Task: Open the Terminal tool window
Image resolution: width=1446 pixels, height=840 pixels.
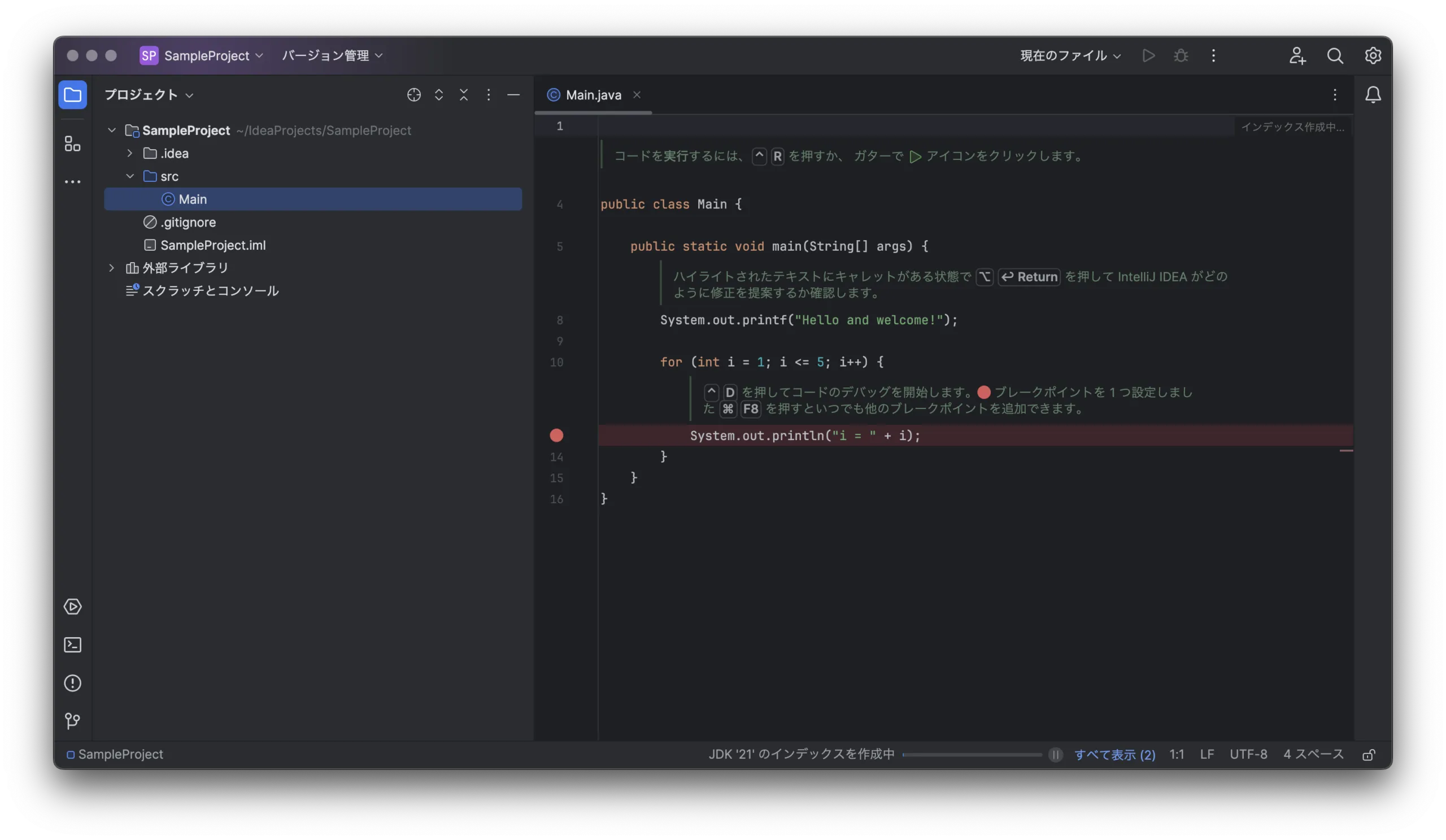Action: tap(72, 645)
